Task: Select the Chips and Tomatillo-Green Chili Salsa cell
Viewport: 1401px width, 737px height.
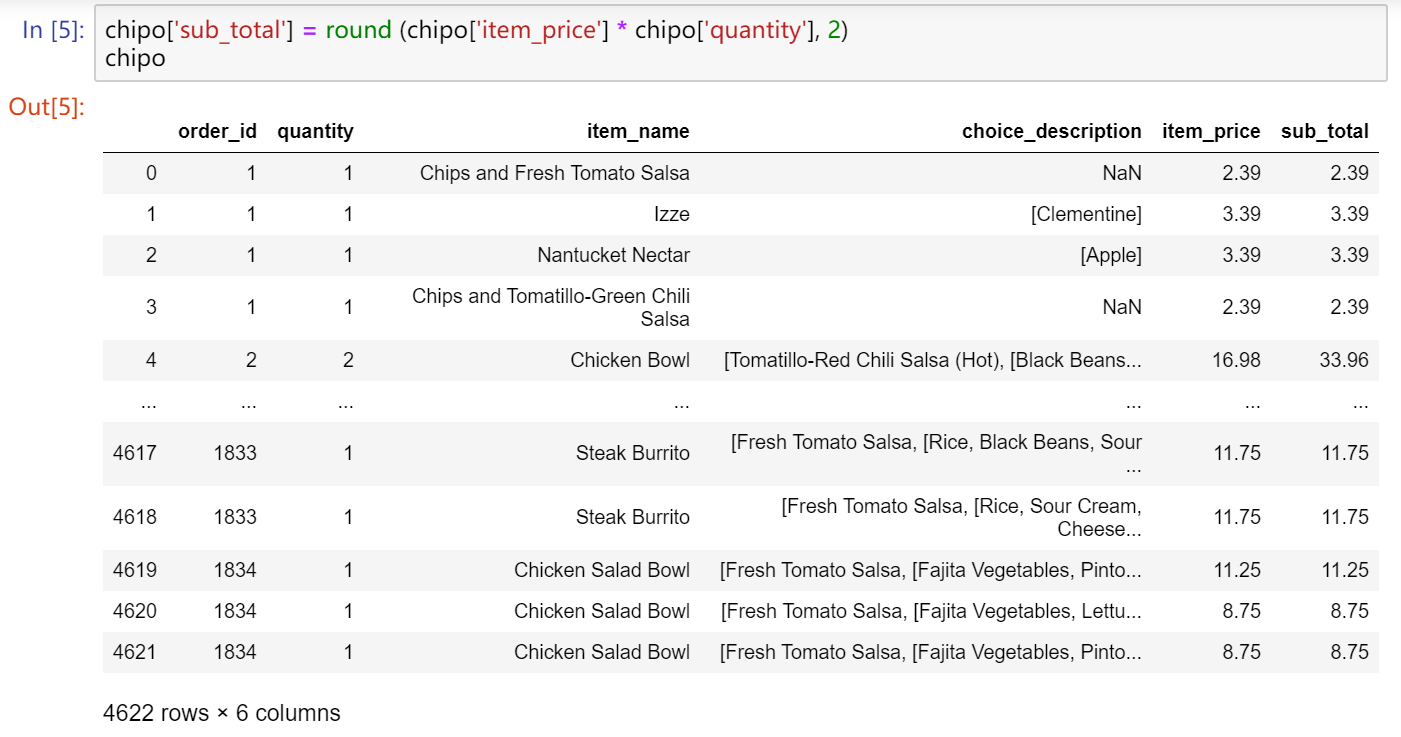Action: point(551,307)
